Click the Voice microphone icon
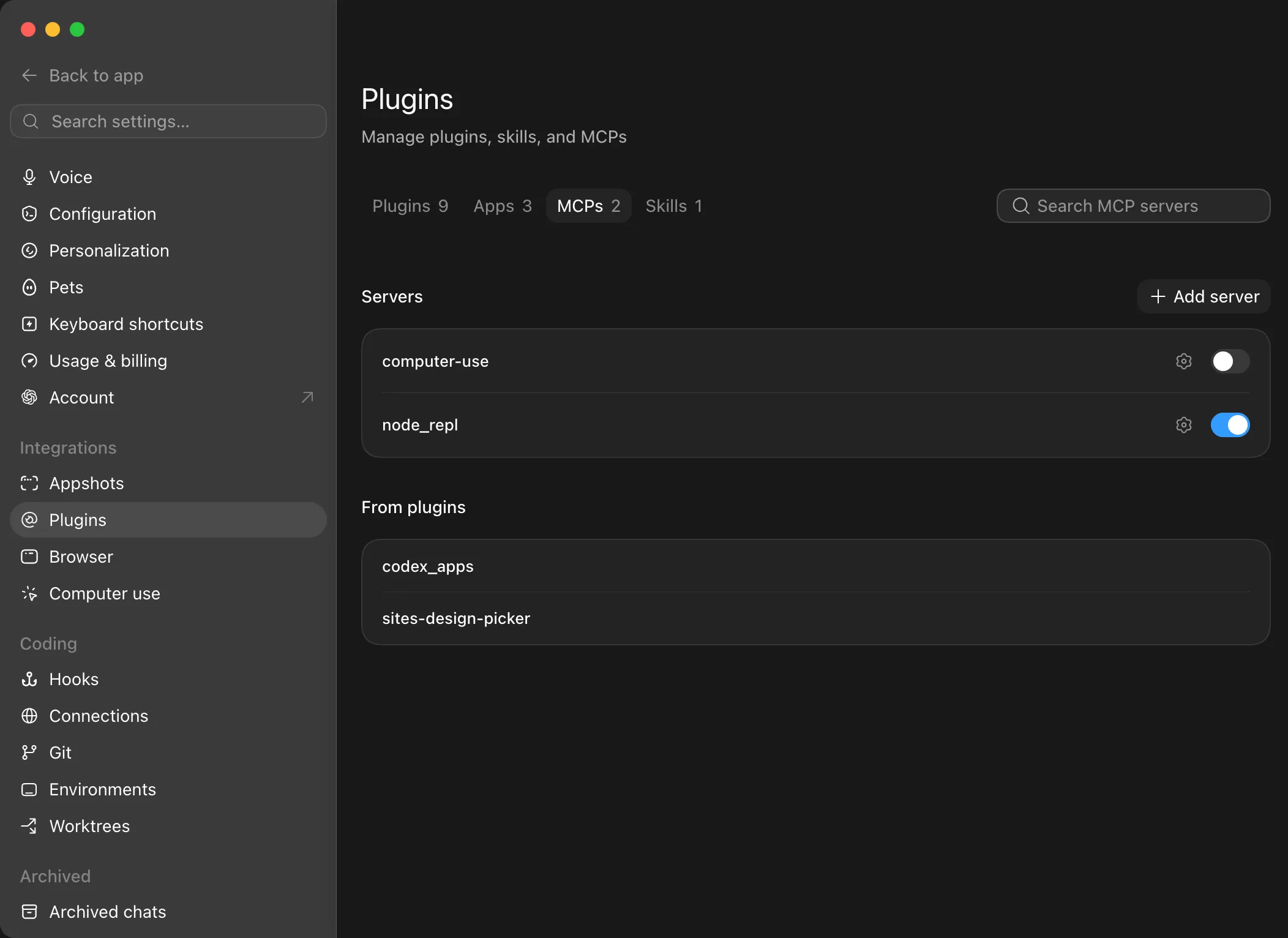This screenshot has width=1288, height=938. pyautogui.click(x=29, y=177)
